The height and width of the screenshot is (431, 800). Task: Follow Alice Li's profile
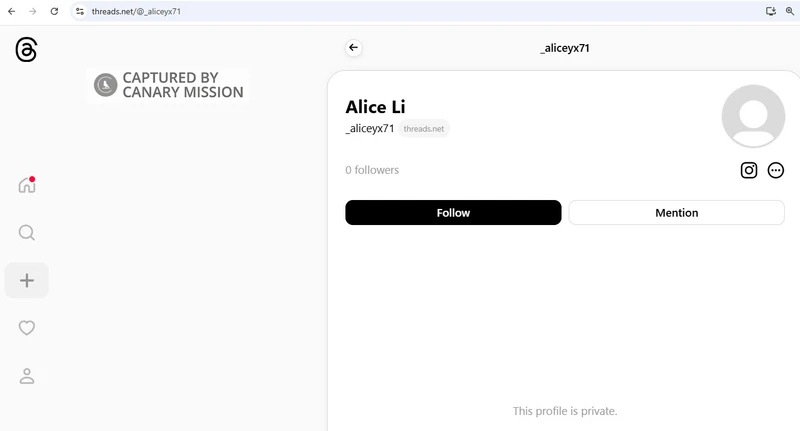coord(453,213)
